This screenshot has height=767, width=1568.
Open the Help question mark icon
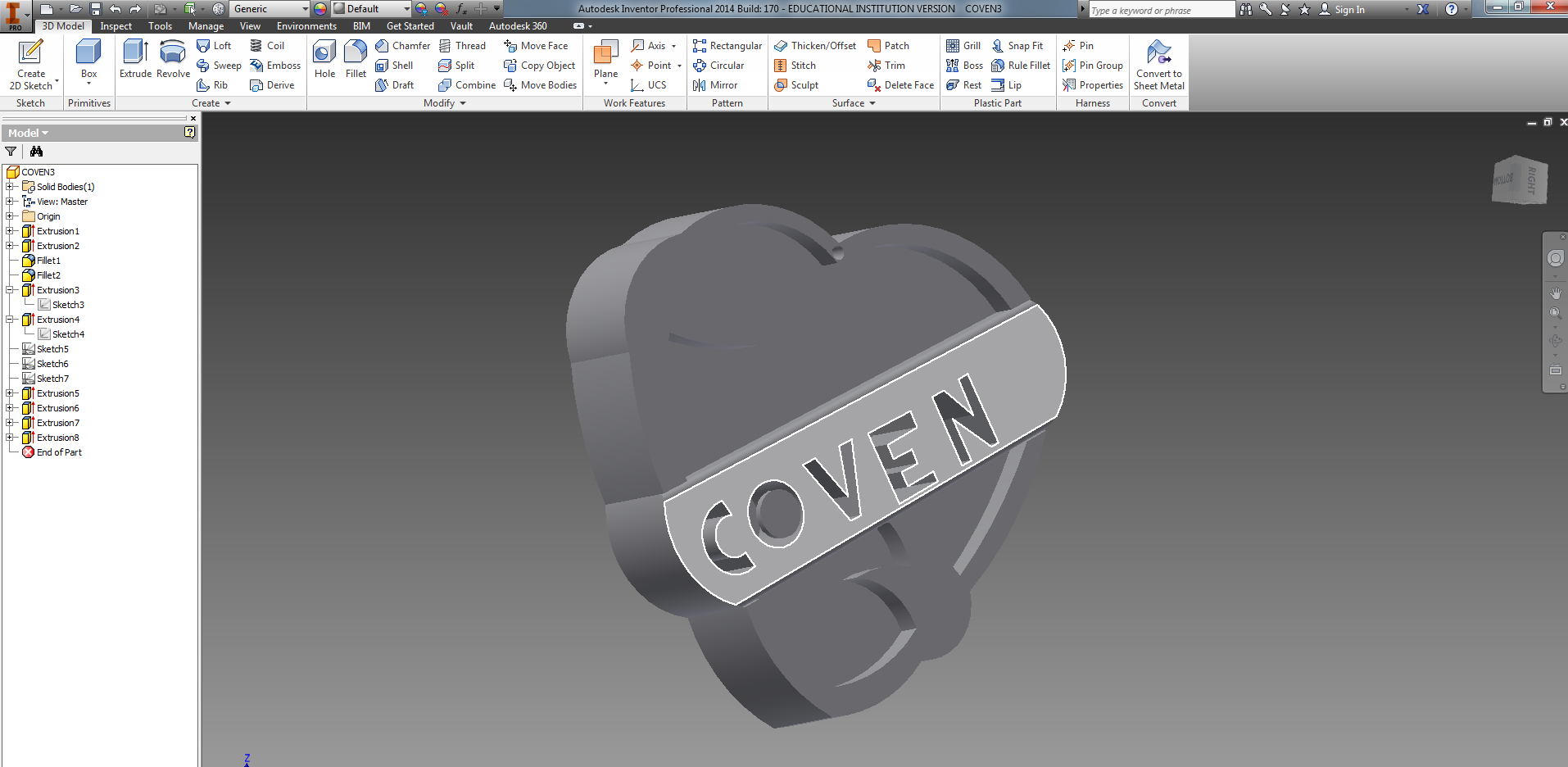coord(1451,9)
